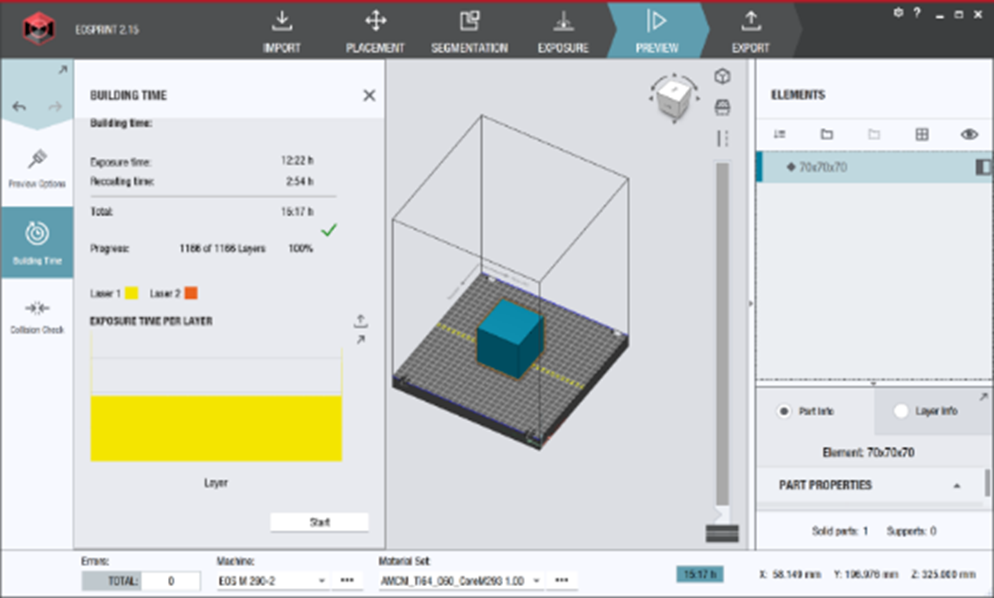Switch to 3D perspective cube view icon
This screenshot has width=994, height=598.
tap(722, 77)
